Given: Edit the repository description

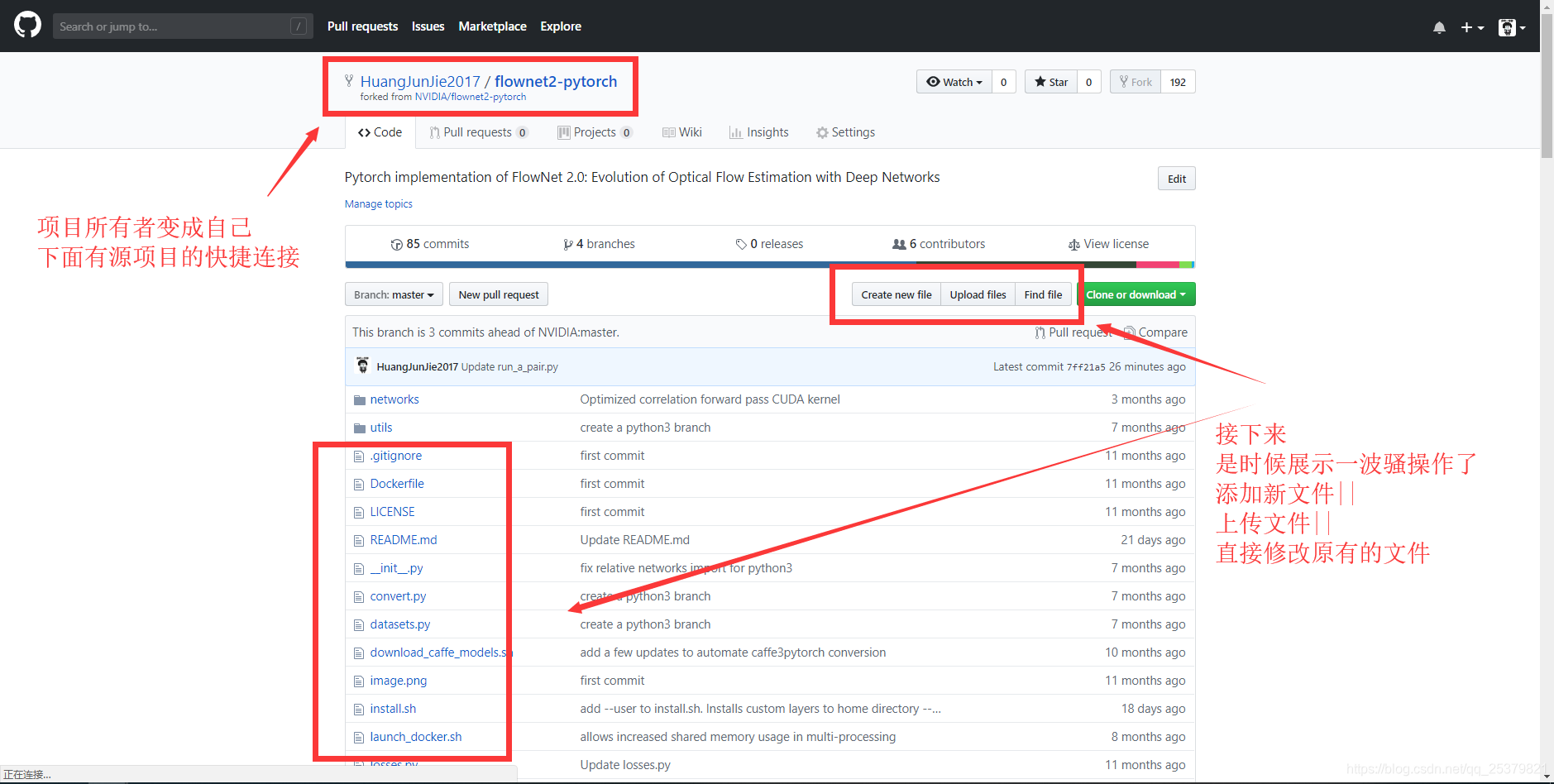Looking at the screenshot, I should coord(1177,179).
